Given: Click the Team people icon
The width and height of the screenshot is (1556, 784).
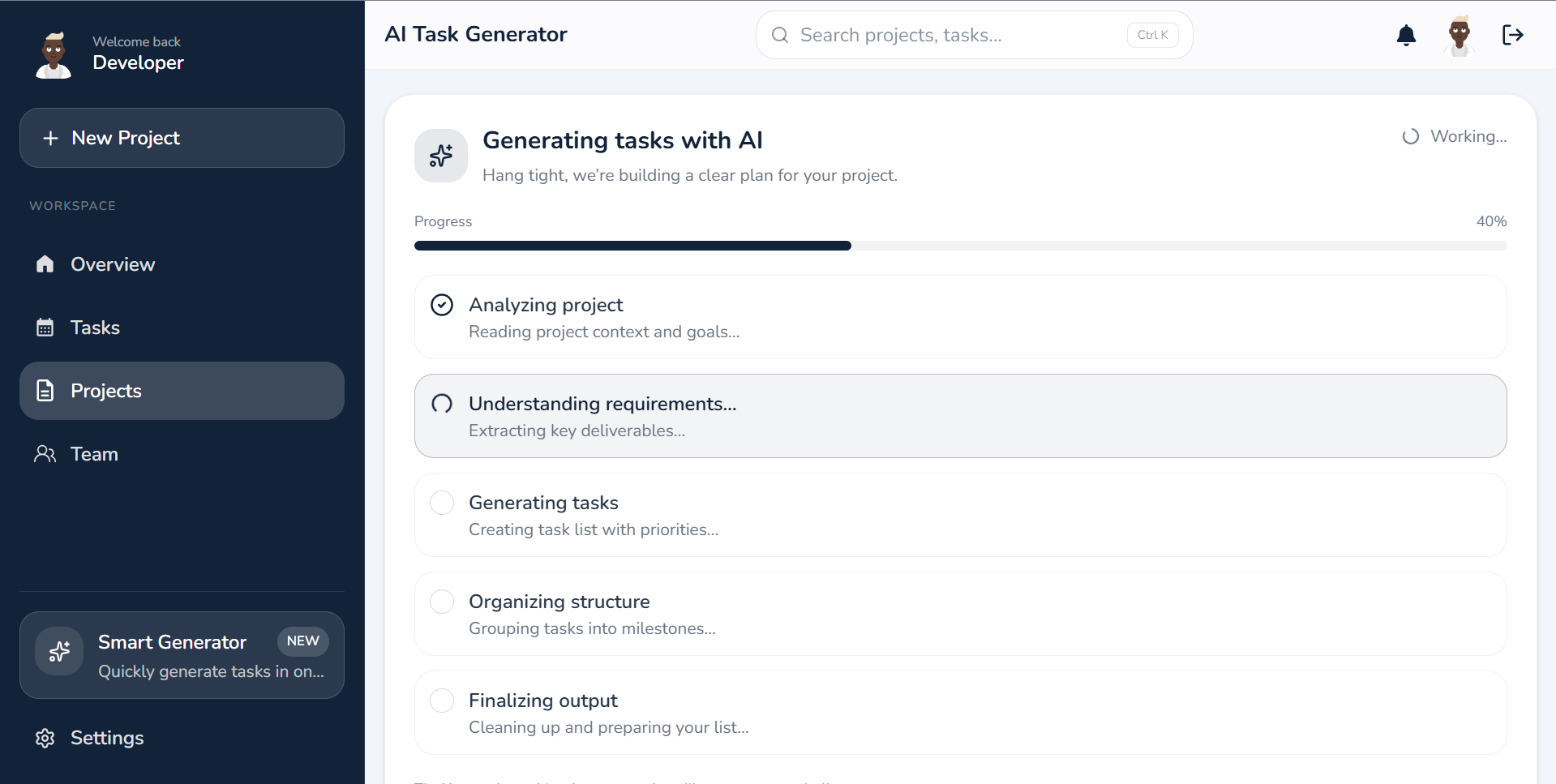Looking at the screenshot, I should pyautogui.click(x=45, y=454).
